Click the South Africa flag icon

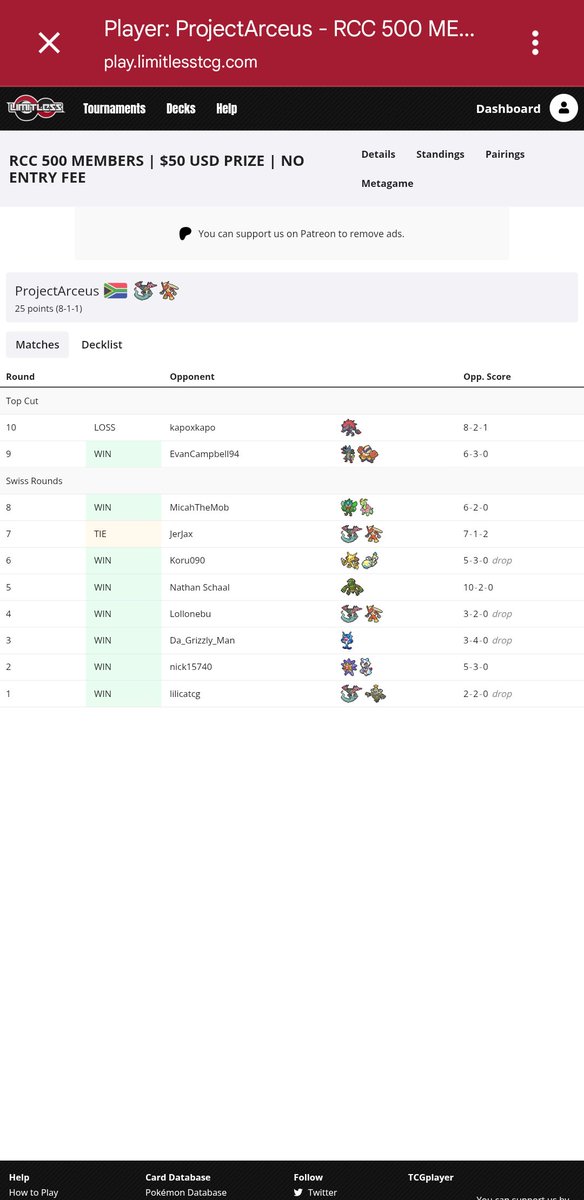[x=115, y=291]
